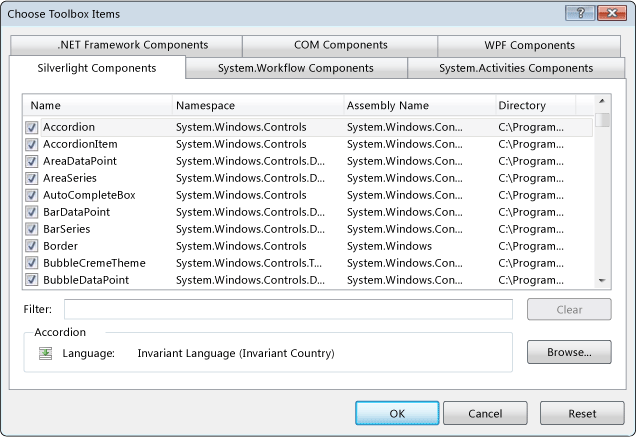Sort list by Namespace column header
Screen dimensions: 636x437
pyautogui.click(x=258, y=105)
